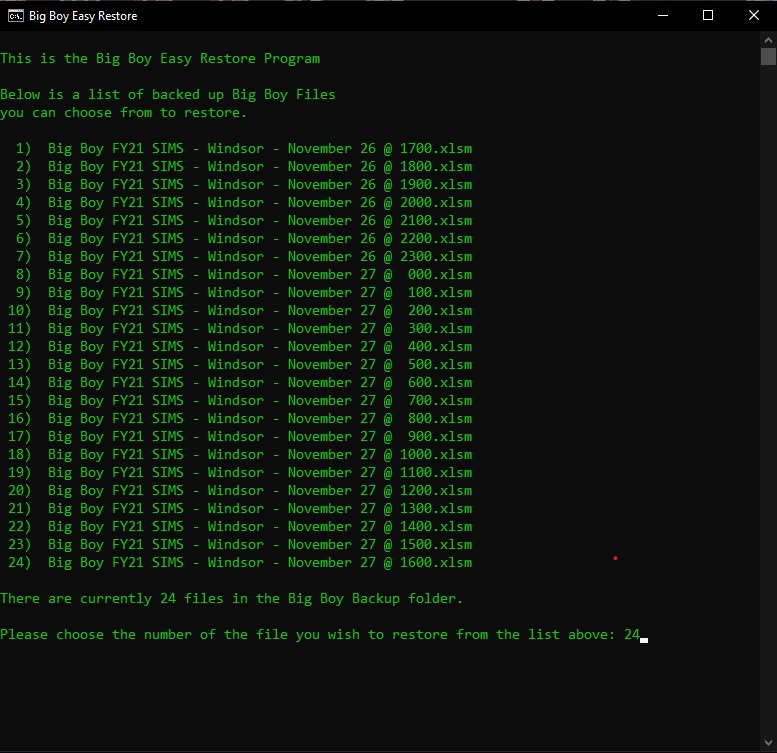Select entry 9 November 27 @ 100.xlsm
The image size is (777, 753).
(x=244, y=292)
